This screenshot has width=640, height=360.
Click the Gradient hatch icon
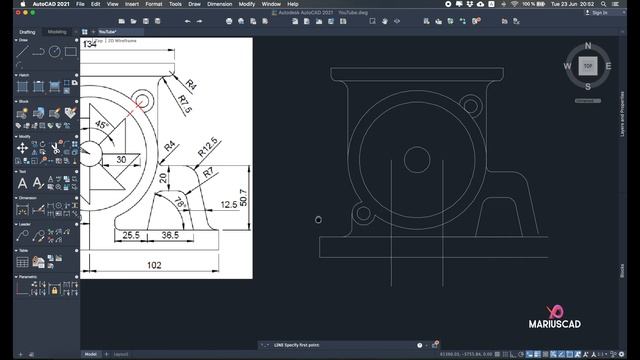[54, 87]
